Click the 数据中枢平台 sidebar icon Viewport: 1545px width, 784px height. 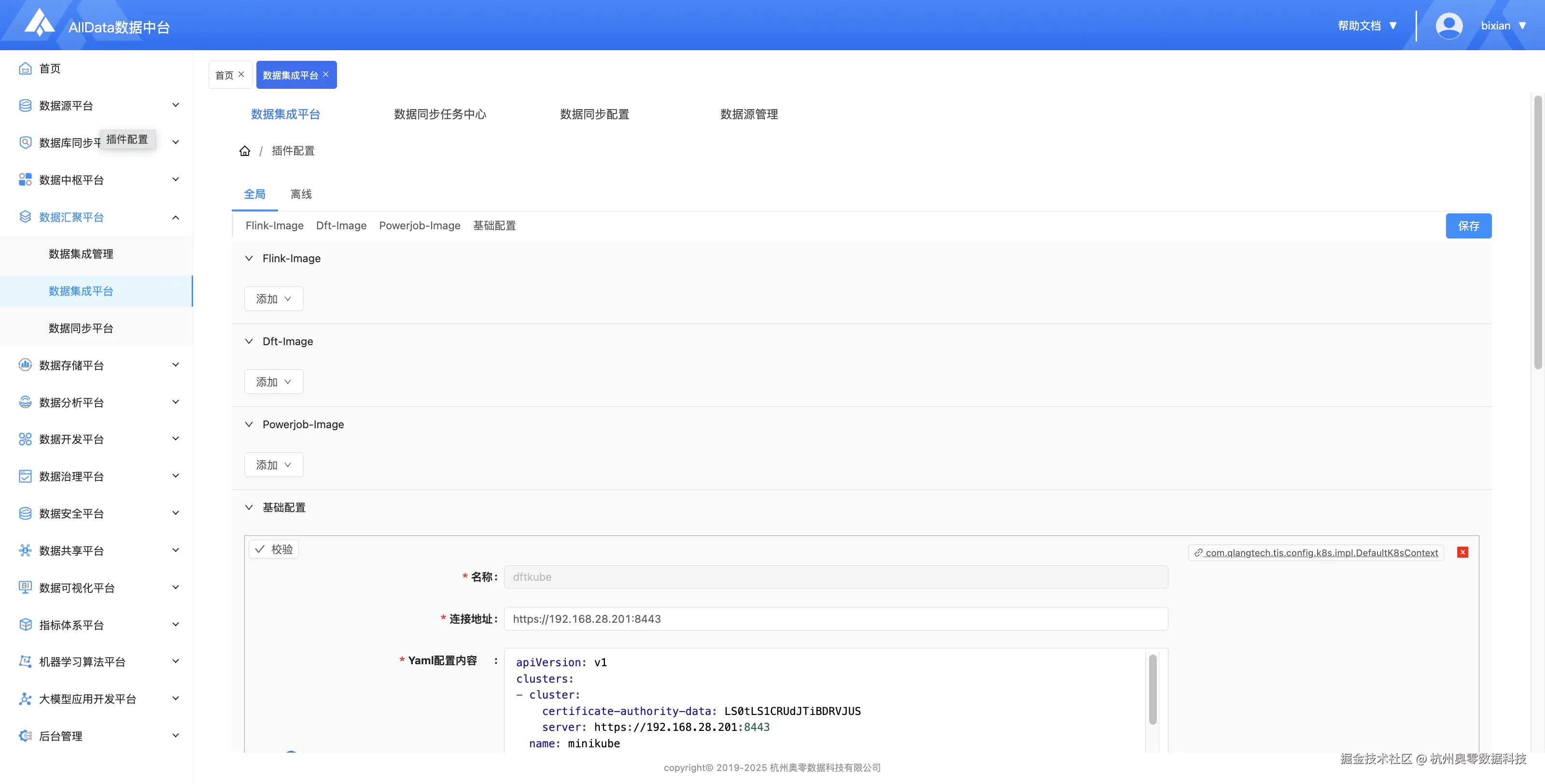pyautogui.click(x=25, y=180)
